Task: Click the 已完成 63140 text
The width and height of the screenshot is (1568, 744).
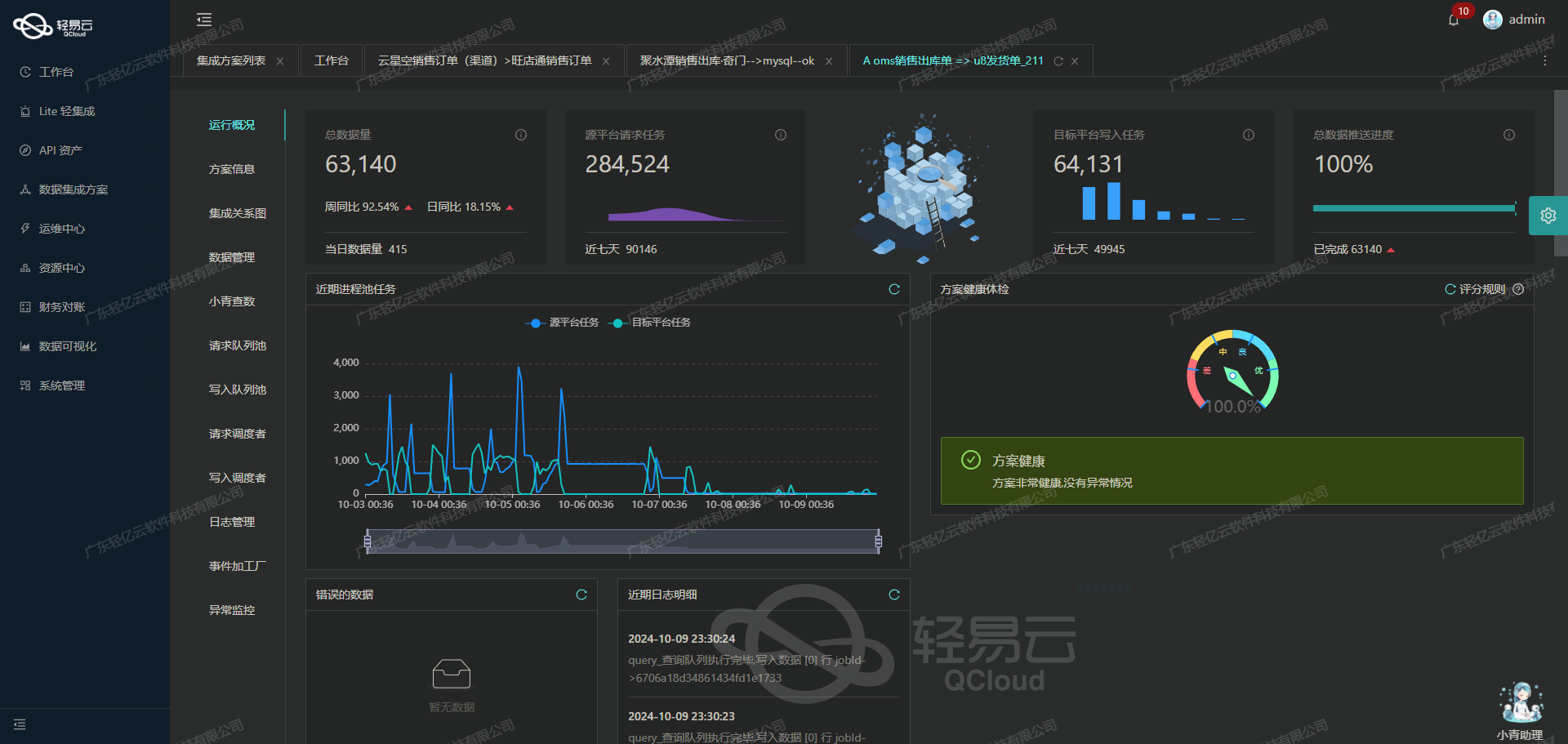Action: pos(1347,249)
